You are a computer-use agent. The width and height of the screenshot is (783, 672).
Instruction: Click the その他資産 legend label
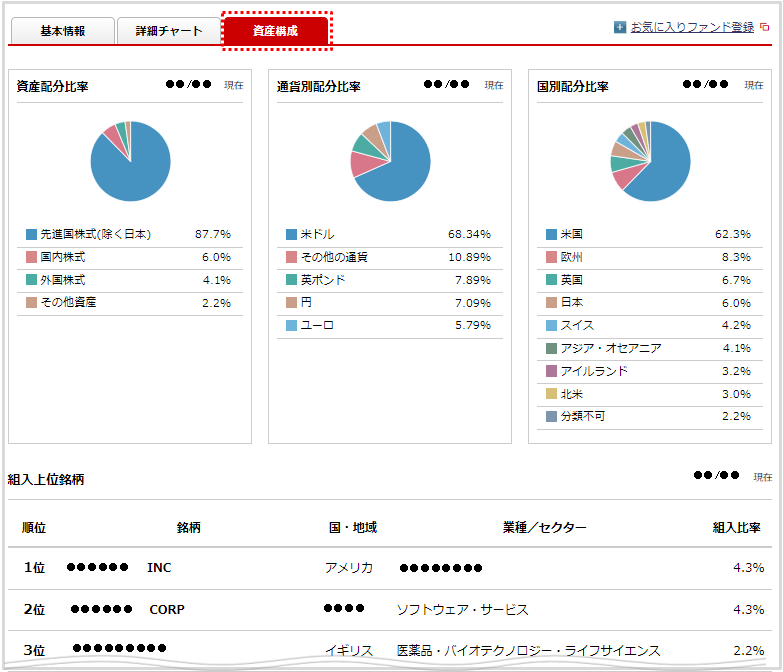click(x=68, y=303)
